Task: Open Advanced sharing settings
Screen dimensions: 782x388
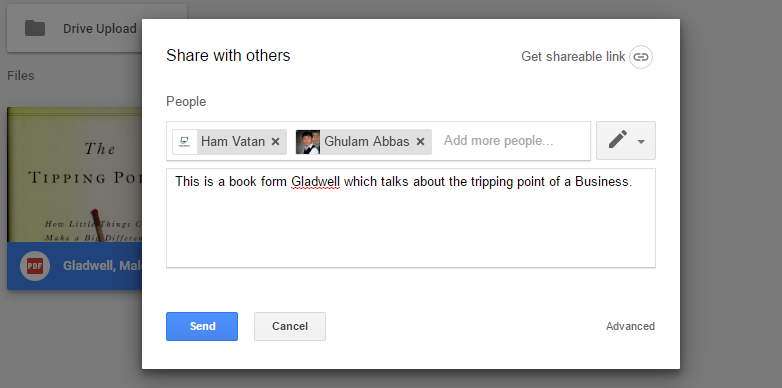Action: pos(630,326)
